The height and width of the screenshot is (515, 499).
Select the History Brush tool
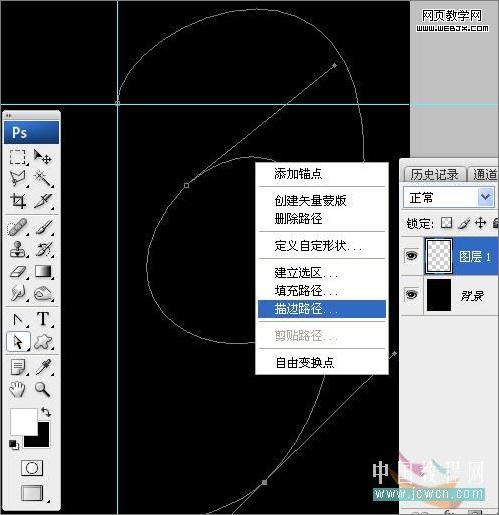coord(43,249)
